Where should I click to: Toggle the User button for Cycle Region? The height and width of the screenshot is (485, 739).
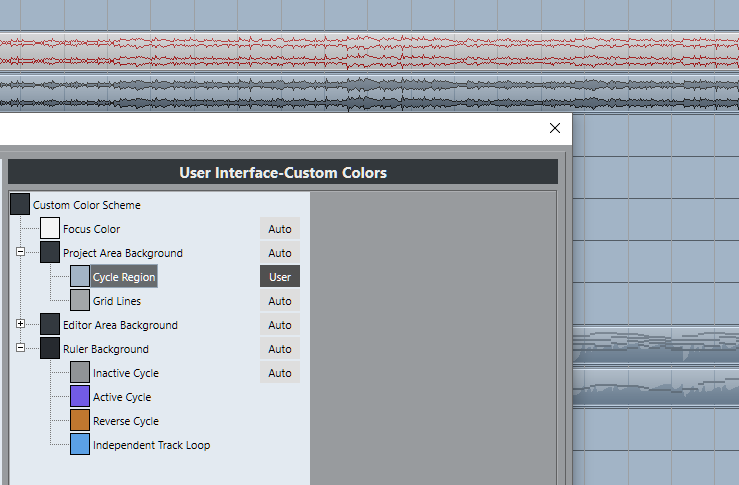(x=280, y=277)
